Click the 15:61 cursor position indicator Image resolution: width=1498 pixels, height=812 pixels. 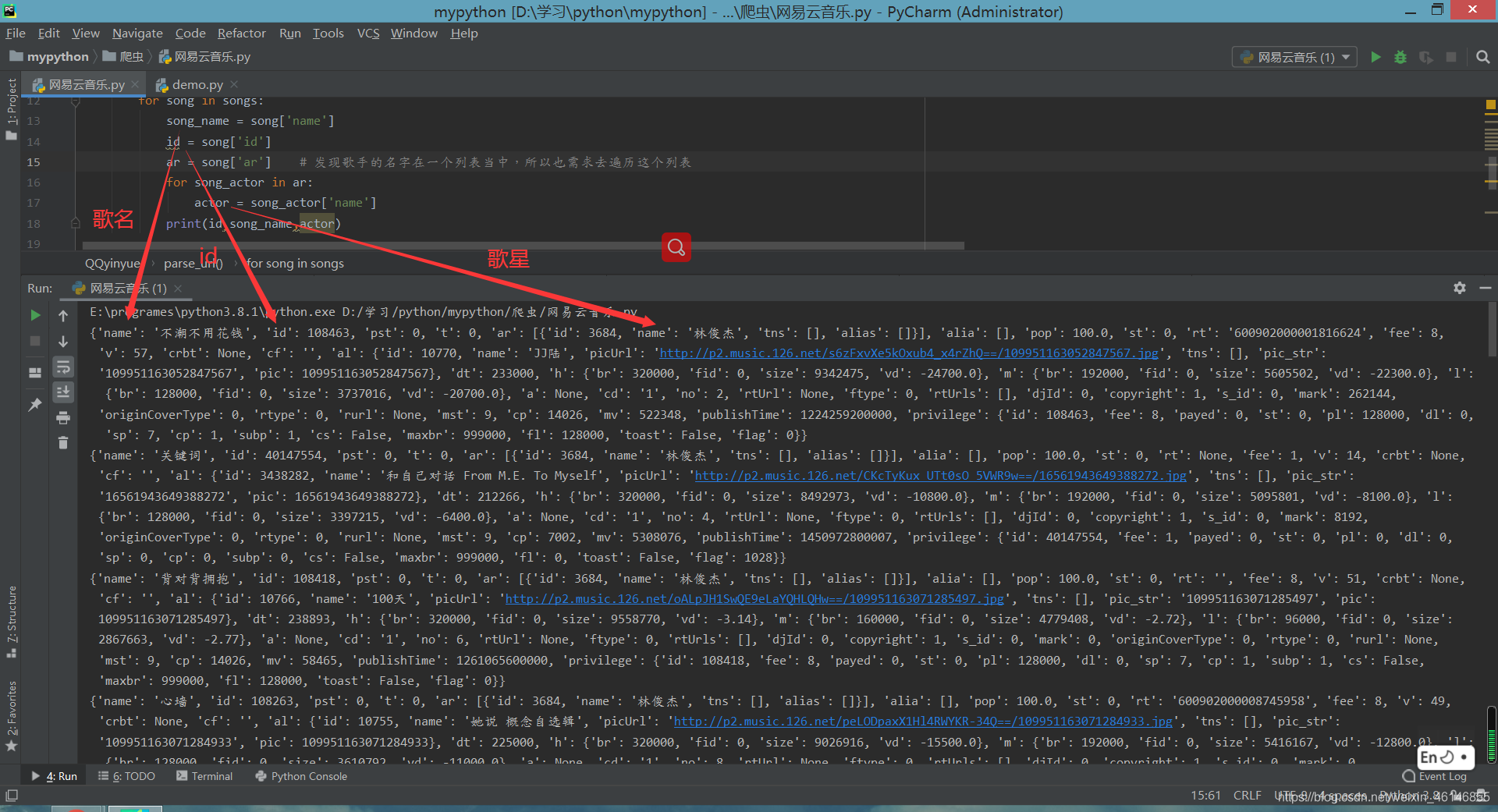point(1205,796)
